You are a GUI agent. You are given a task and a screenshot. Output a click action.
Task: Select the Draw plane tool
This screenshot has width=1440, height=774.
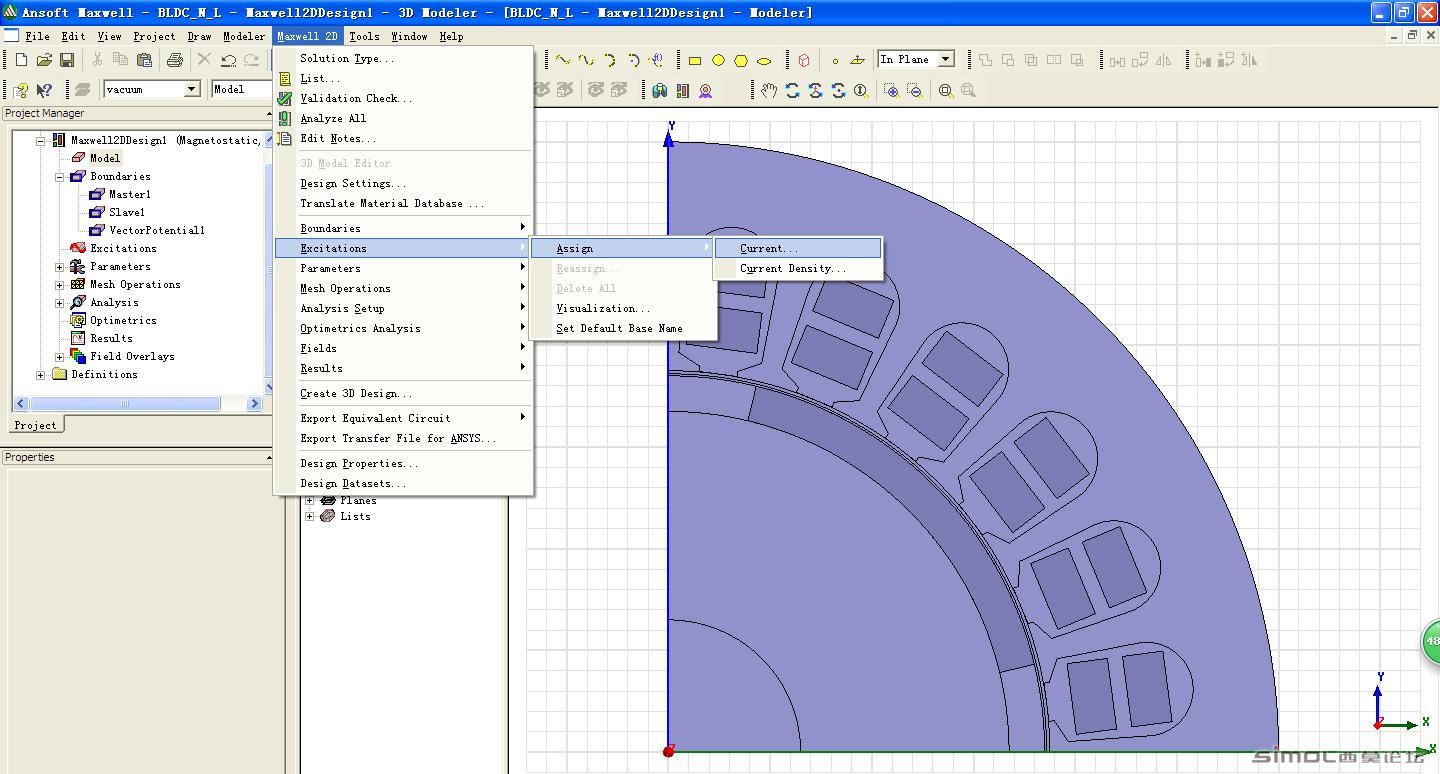857,60
